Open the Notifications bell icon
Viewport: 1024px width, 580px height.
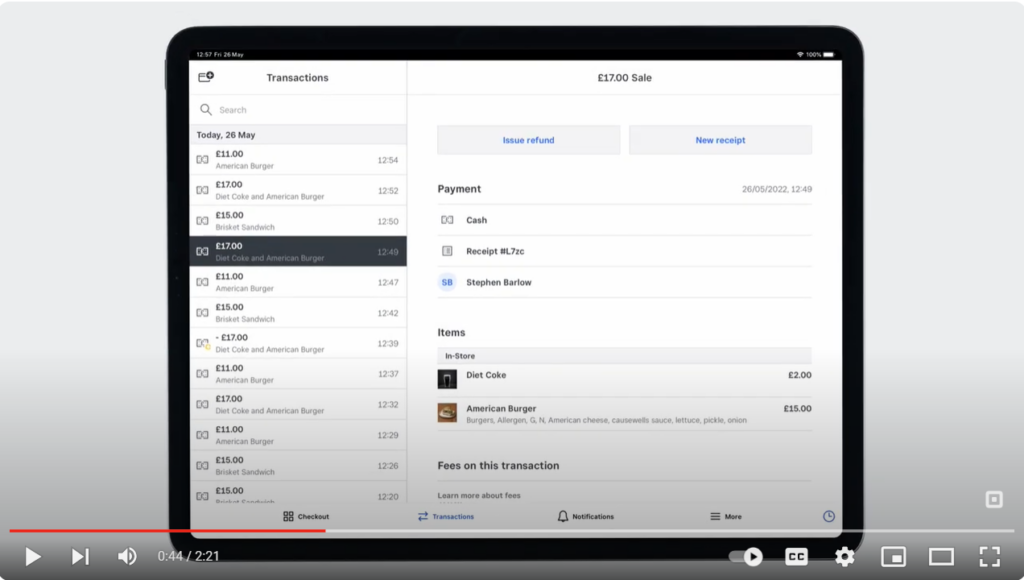click(x=561, y=515)
